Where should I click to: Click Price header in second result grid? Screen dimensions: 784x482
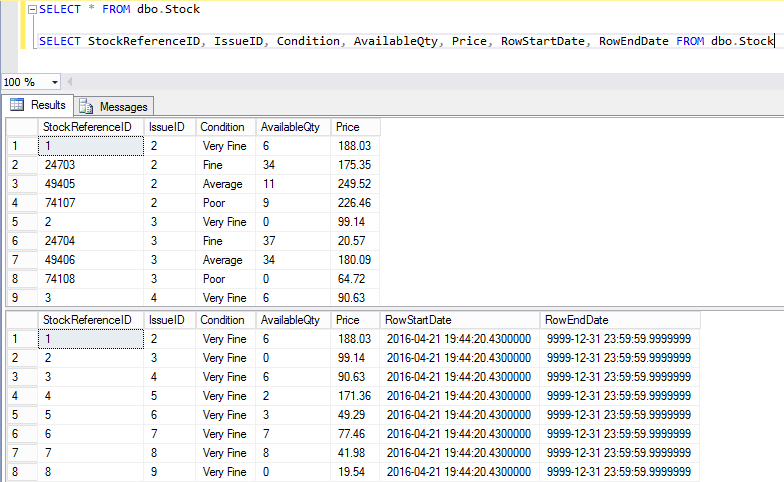coord(356,320)
